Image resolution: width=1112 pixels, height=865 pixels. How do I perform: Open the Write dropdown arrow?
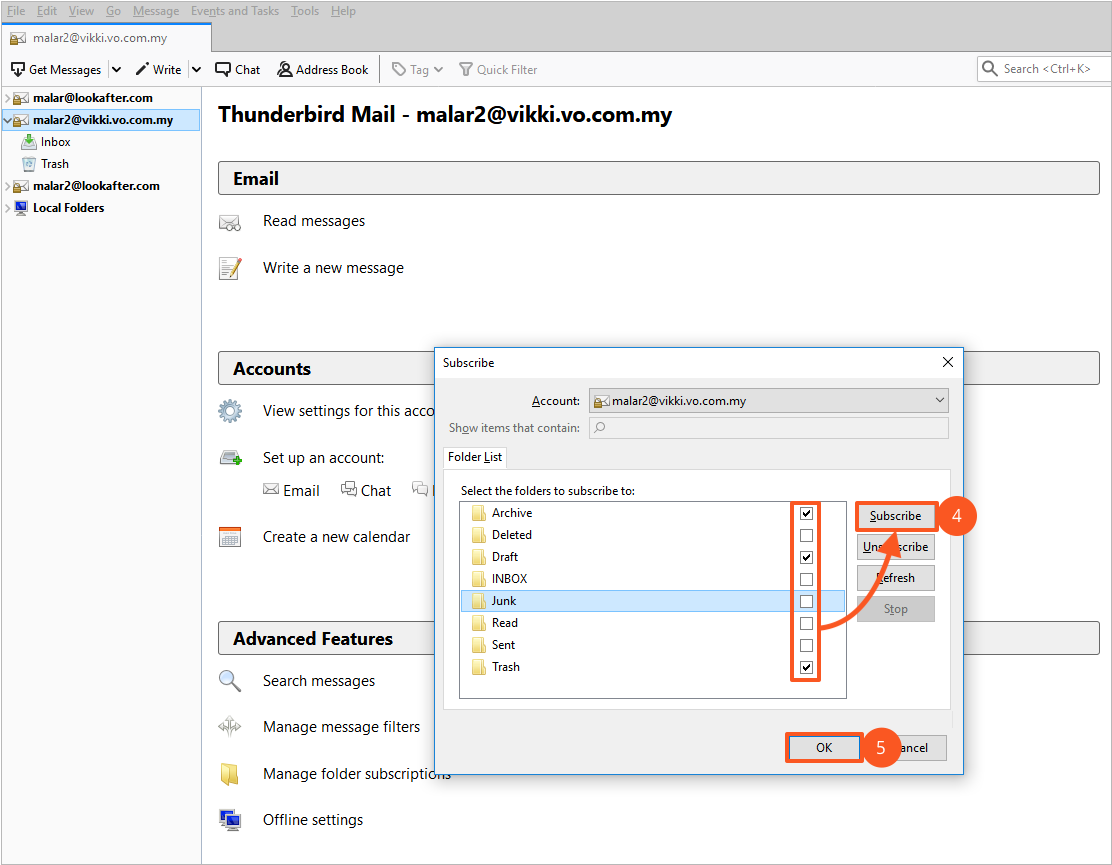(196, 69)
